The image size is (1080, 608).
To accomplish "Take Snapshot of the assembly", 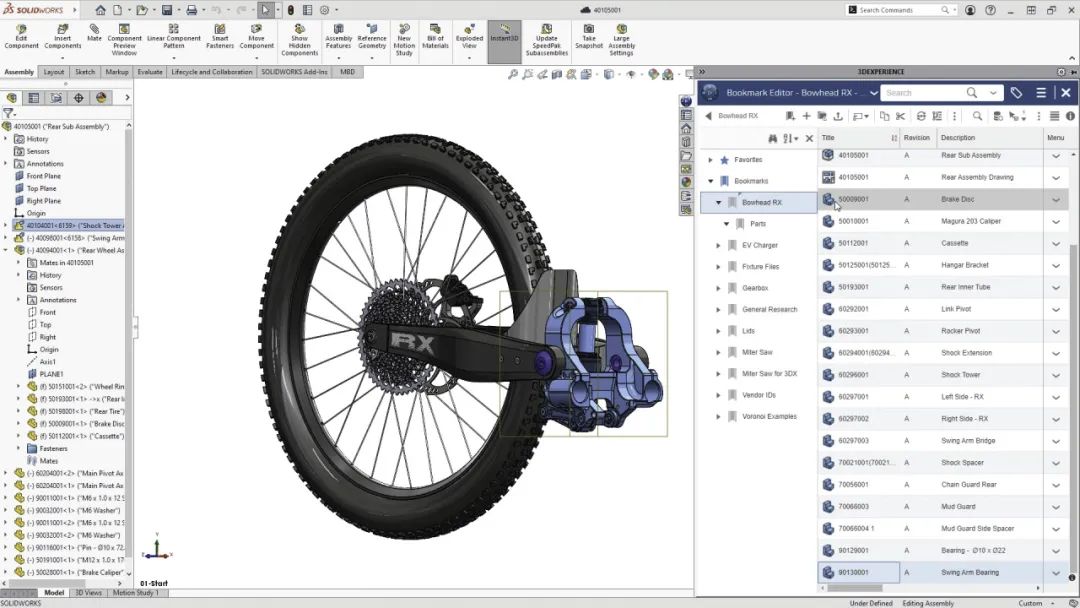I will (x=589, y=37).
